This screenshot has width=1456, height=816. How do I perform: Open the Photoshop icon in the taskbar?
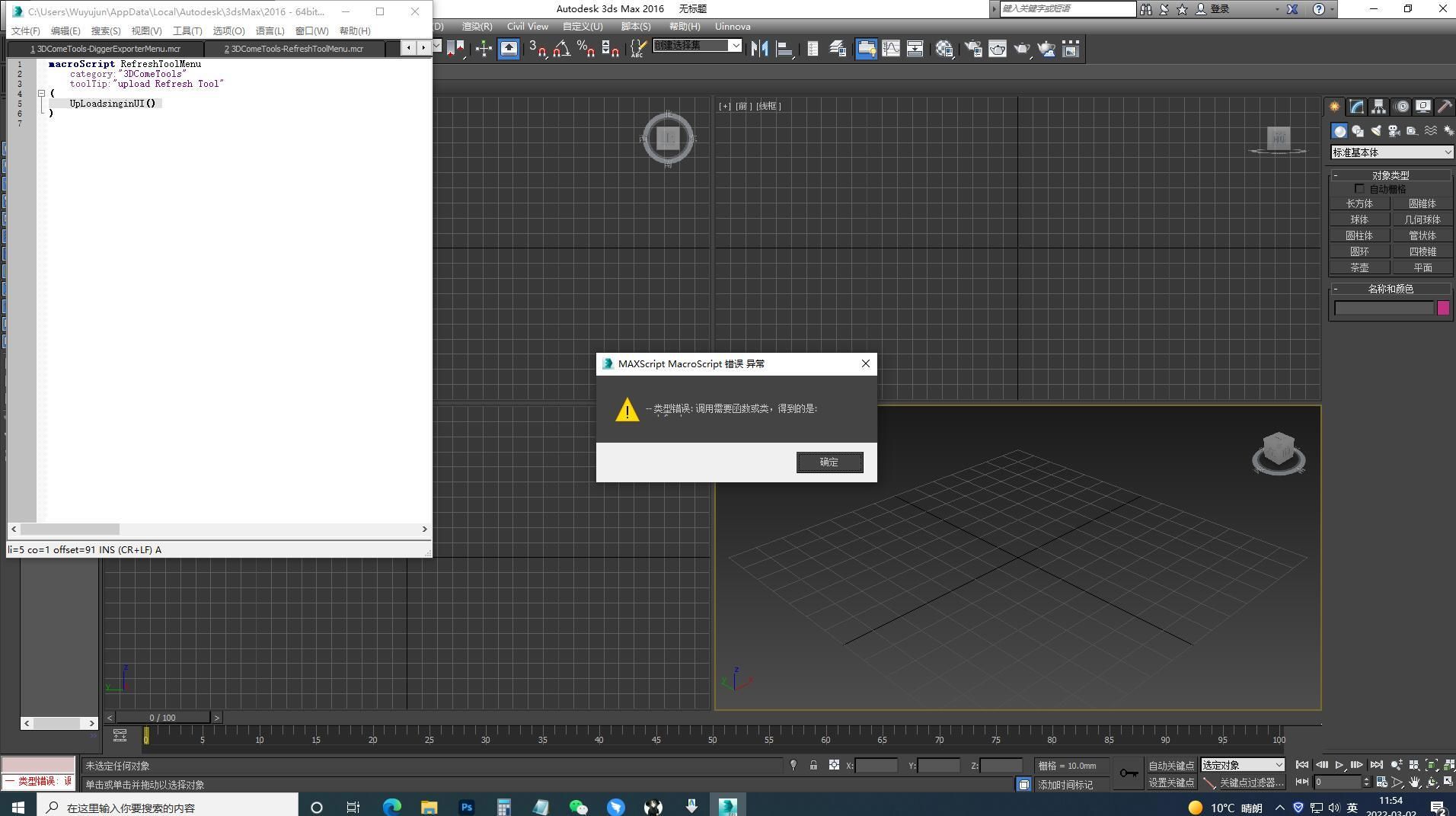pyautogui.click(x=467, y=807)
